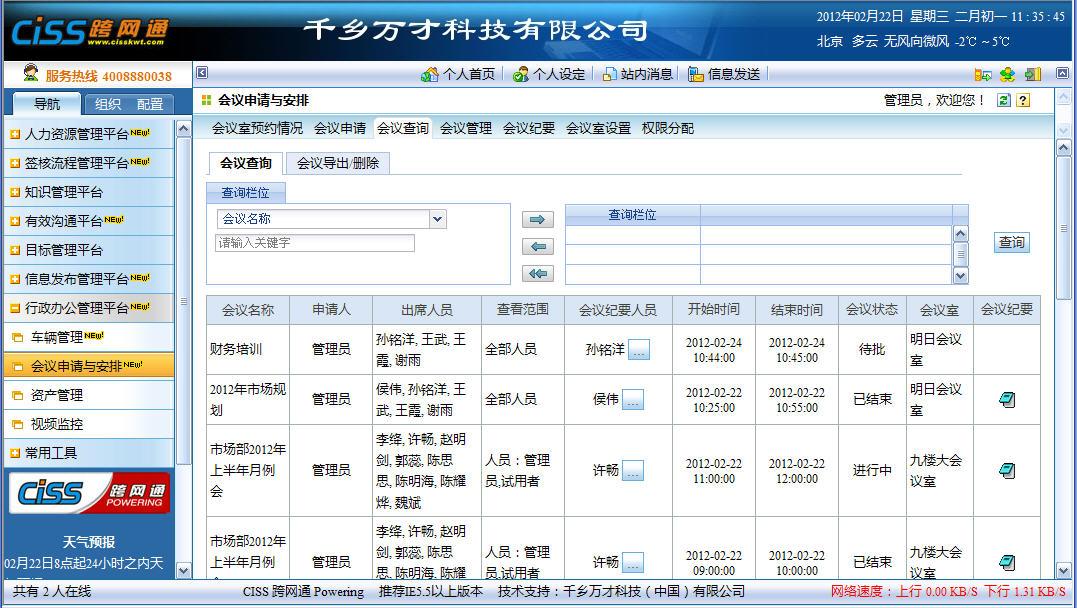Open meeting minutes icon for 2012年市场规划
Screen dimensions: 1077x608
coord(1007,398)
